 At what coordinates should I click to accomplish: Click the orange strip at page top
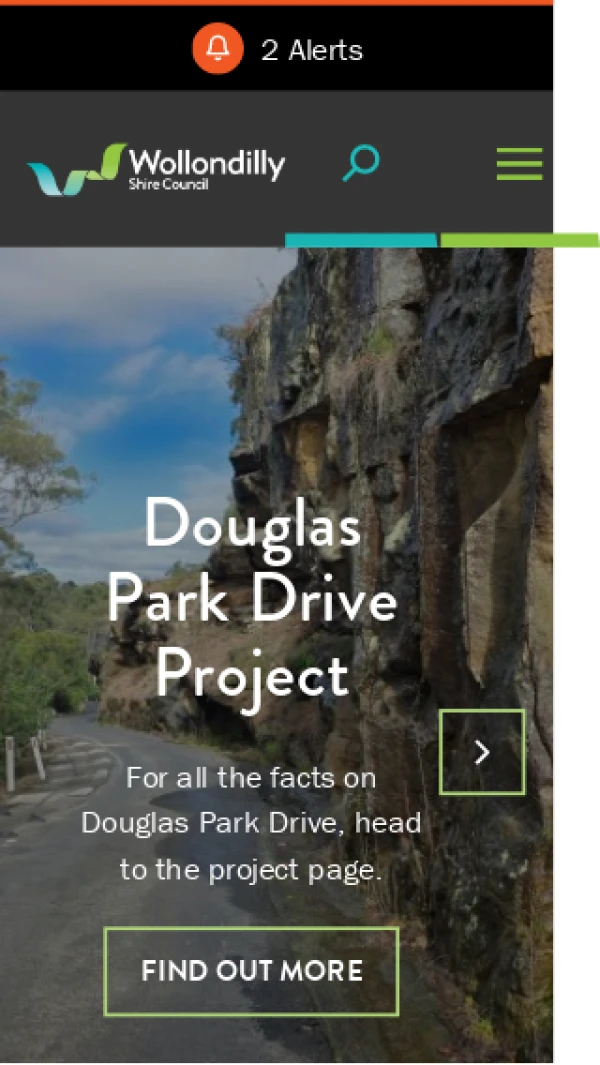(x=277, y=3)
